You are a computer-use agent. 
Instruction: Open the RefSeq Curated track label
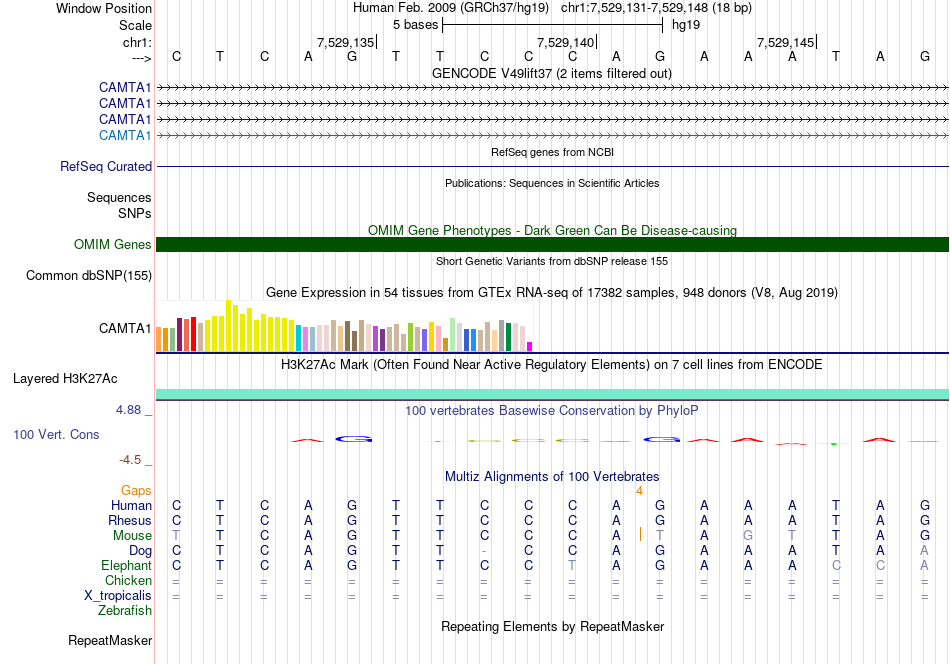[x=106, y=167]
